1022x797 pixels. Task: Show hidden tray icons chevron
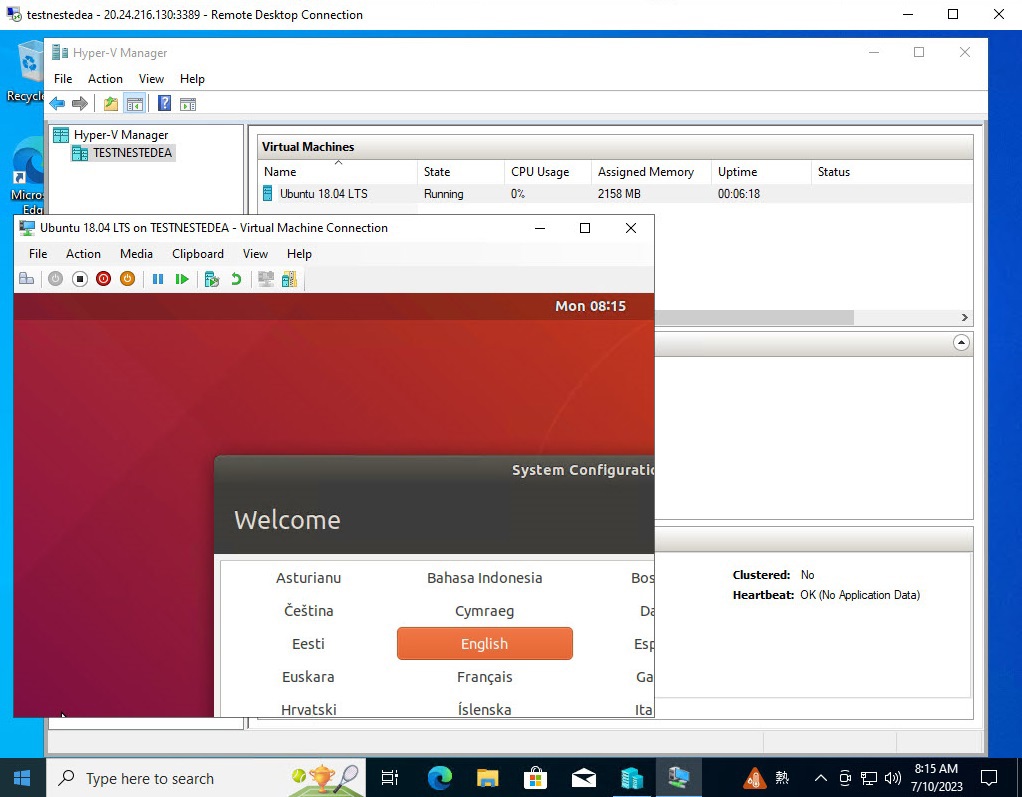[821, 778]
